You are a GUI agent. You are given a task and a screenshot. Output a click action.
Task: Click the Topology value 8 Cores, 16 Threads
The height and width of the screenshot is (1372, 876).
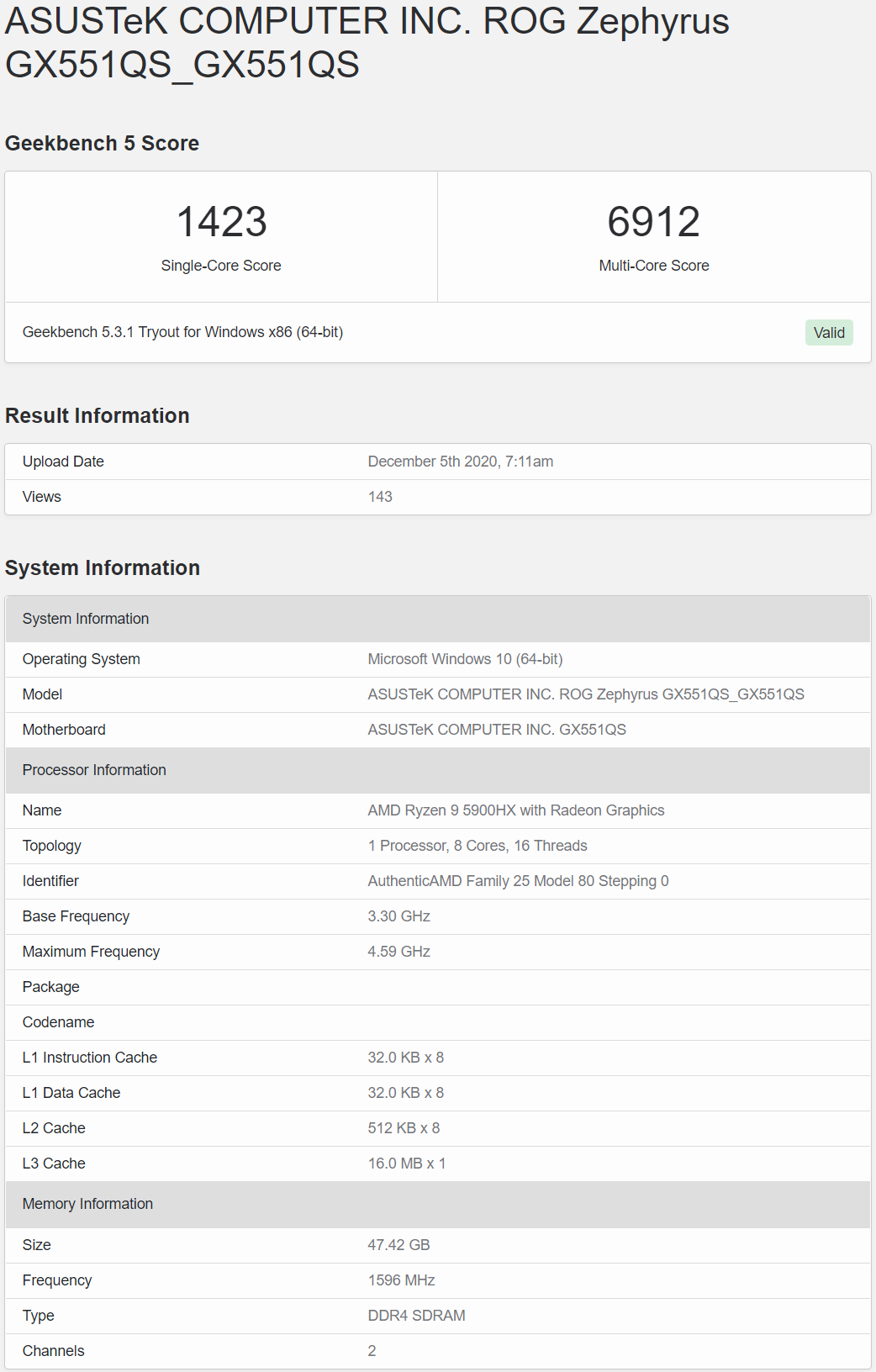click(x=477, y=846)
